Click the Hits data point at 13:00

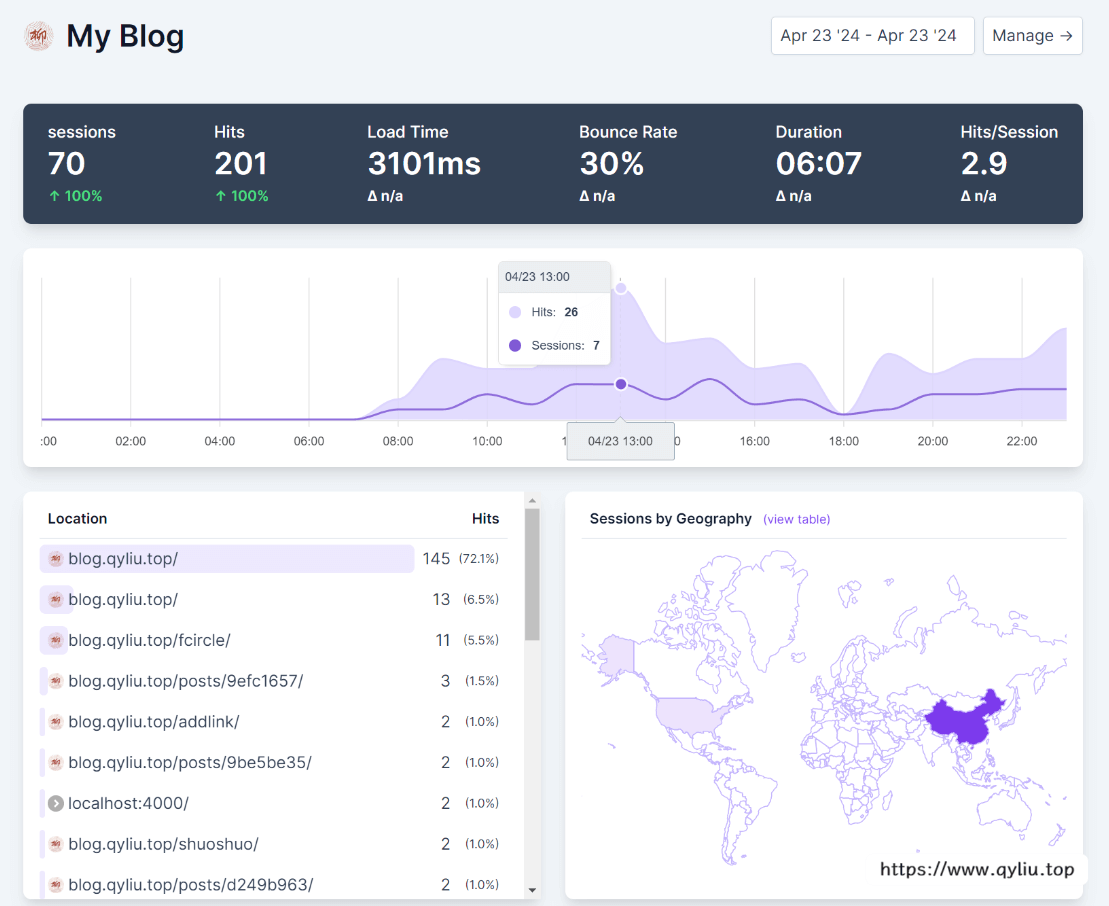[621, 288]
